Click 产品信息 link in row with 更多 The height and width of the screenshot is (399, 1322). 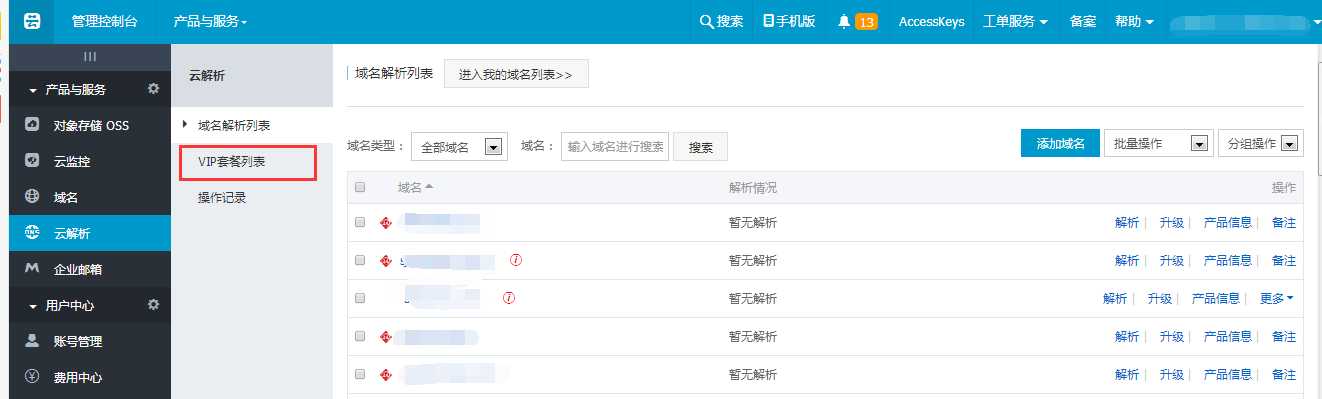click(1216, 298)
